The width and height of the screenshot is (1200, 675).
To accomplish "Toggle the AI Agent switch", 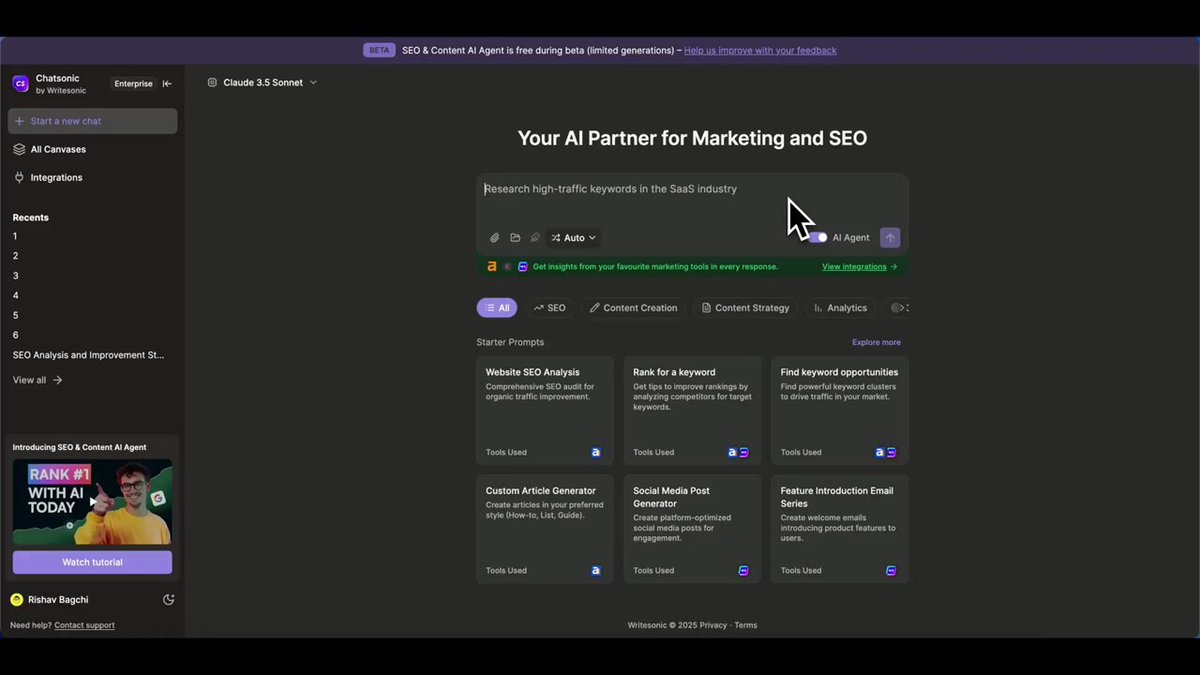I will click(x=818, y=238).
